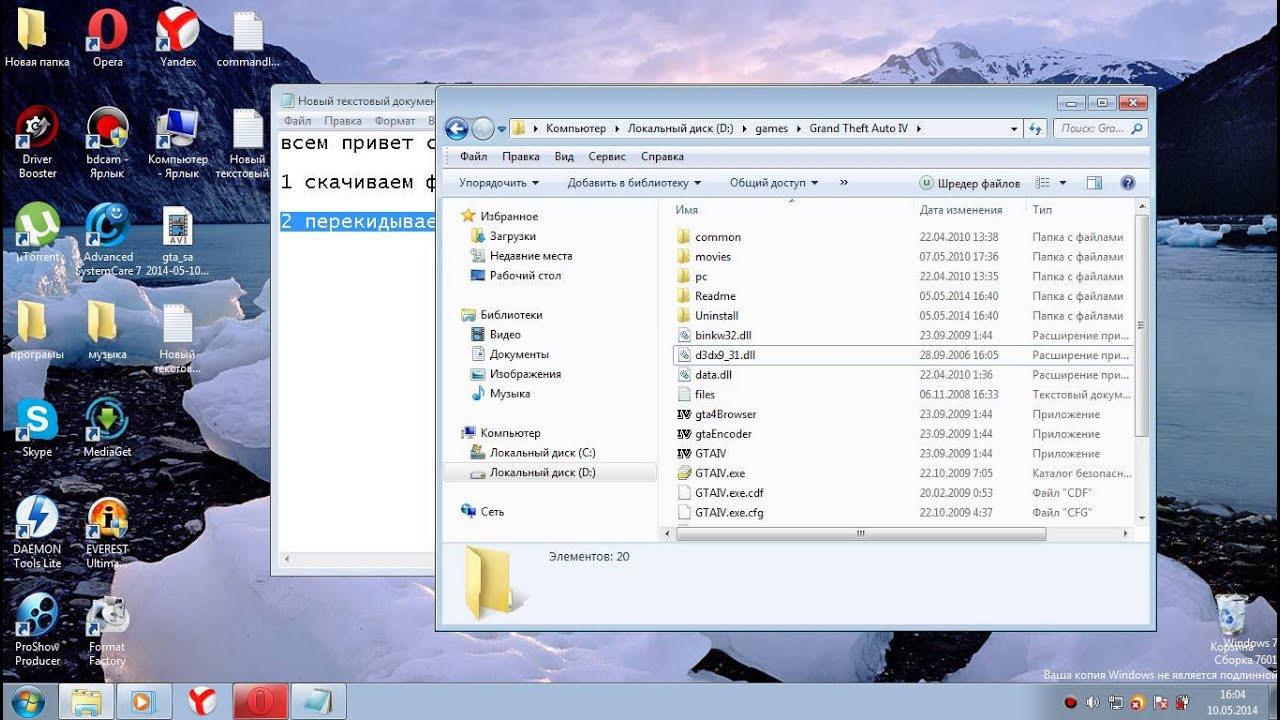
Task: Open Format Factory desktop icon
Action: tap(107, 630)
